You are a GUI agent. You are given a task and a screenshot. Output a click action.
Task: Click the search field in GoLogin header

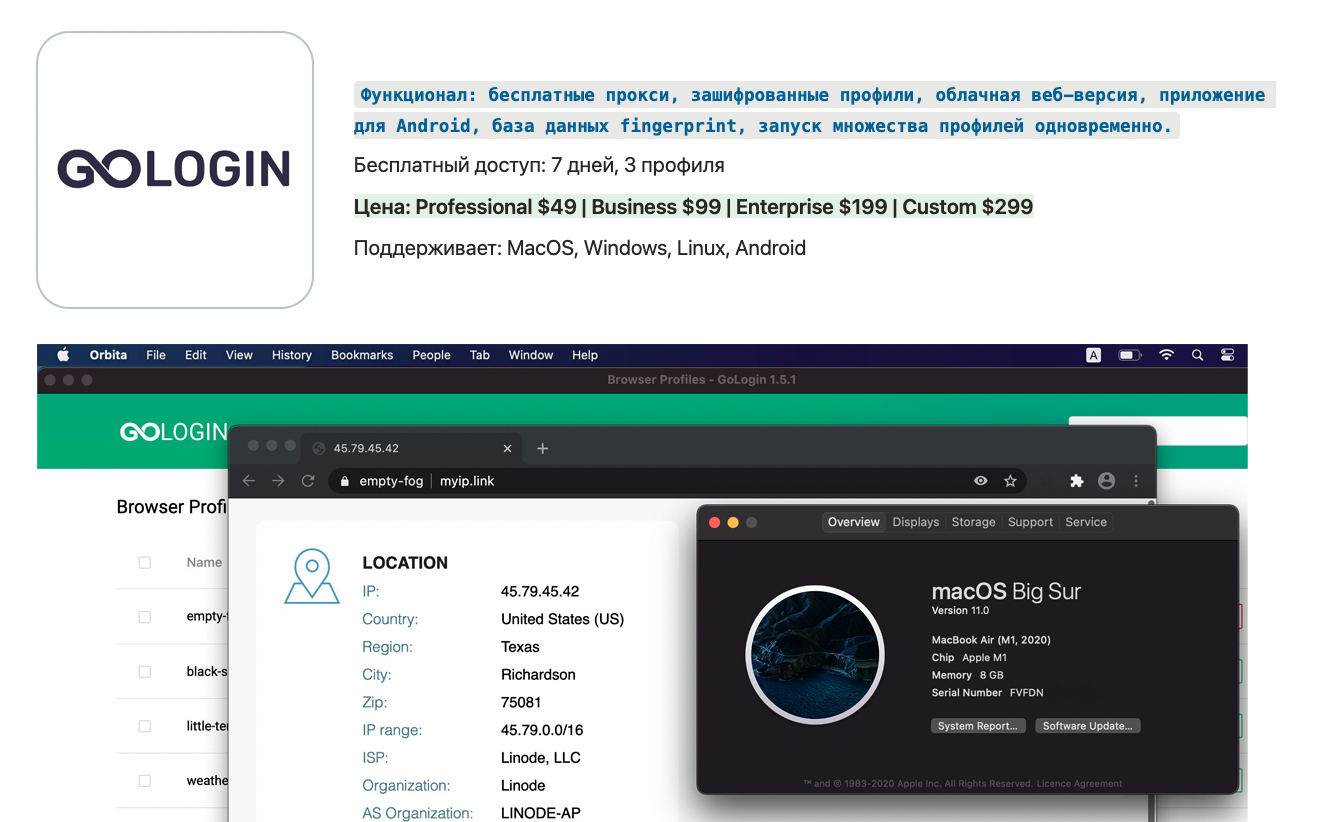[1158, 431]
